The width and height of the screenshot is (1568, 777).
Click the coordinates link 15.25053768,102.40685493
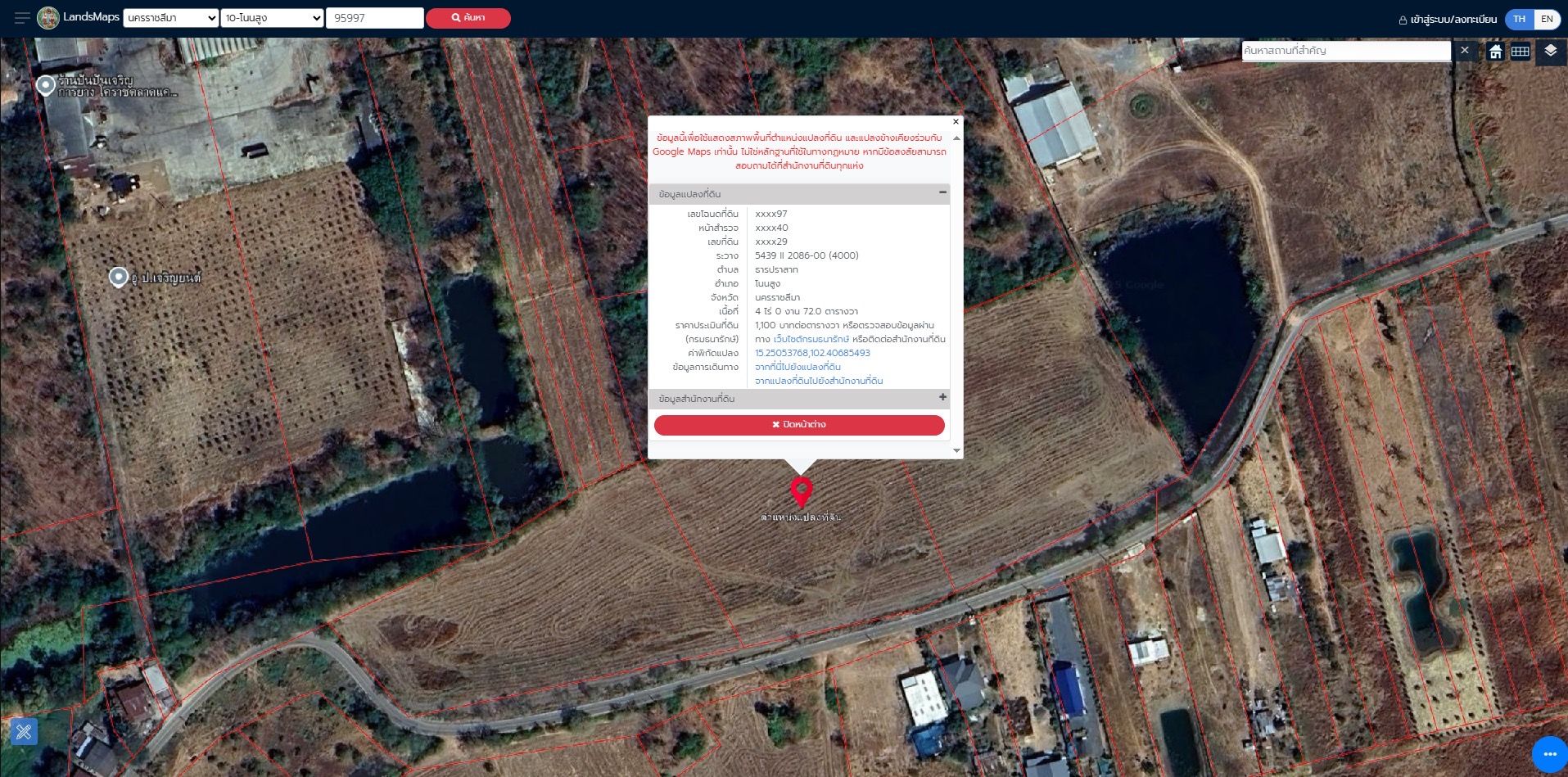(812, 353)
